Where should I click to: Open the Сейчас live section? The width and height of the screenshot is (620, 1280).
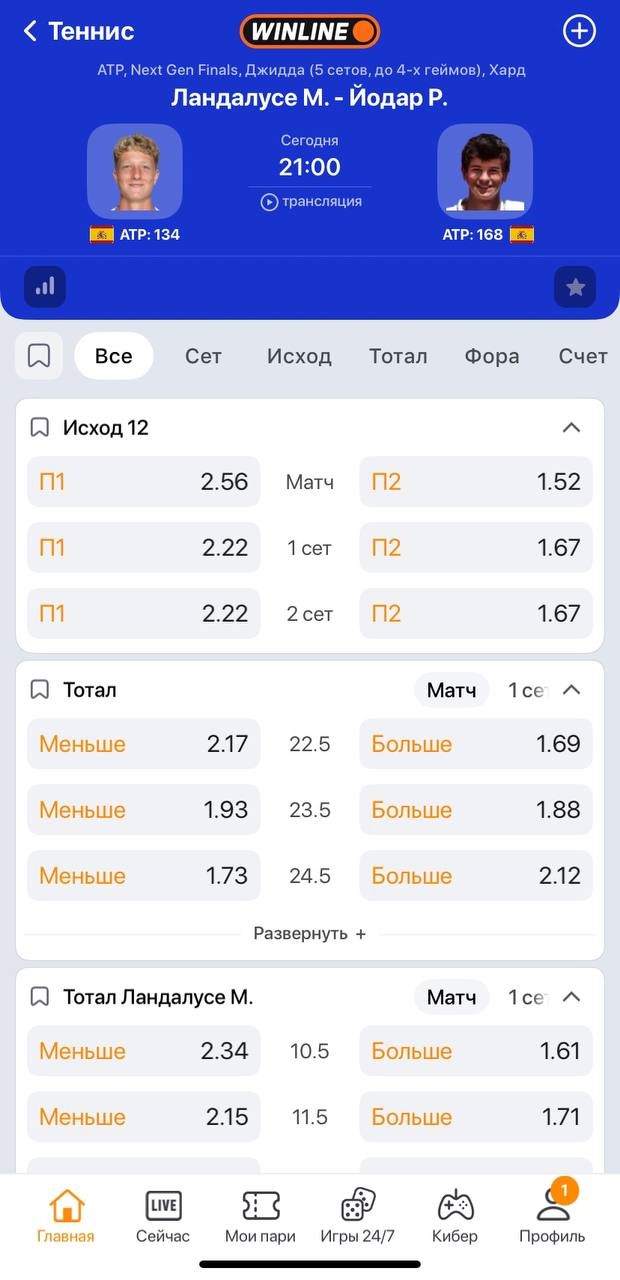point(163,1215)
